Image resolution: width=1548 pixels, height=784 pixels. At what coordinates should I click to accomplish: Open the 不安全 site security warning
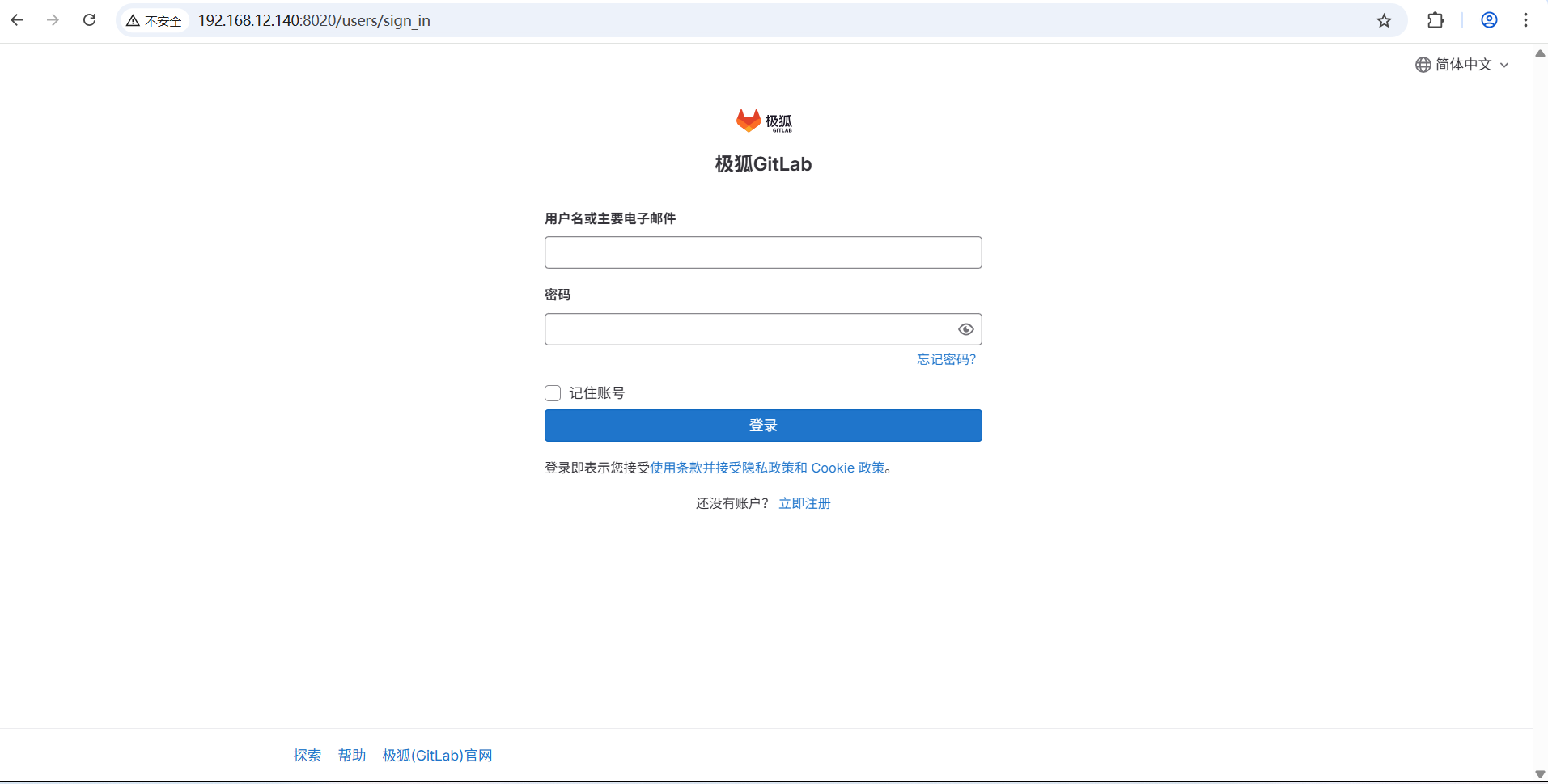coord(155,20)
